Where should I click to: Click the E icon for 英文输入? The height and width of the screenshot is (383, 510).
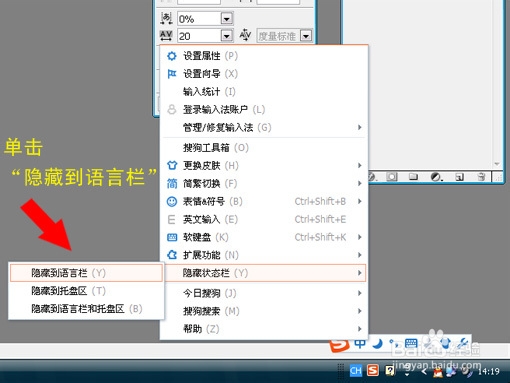(172, 219)
